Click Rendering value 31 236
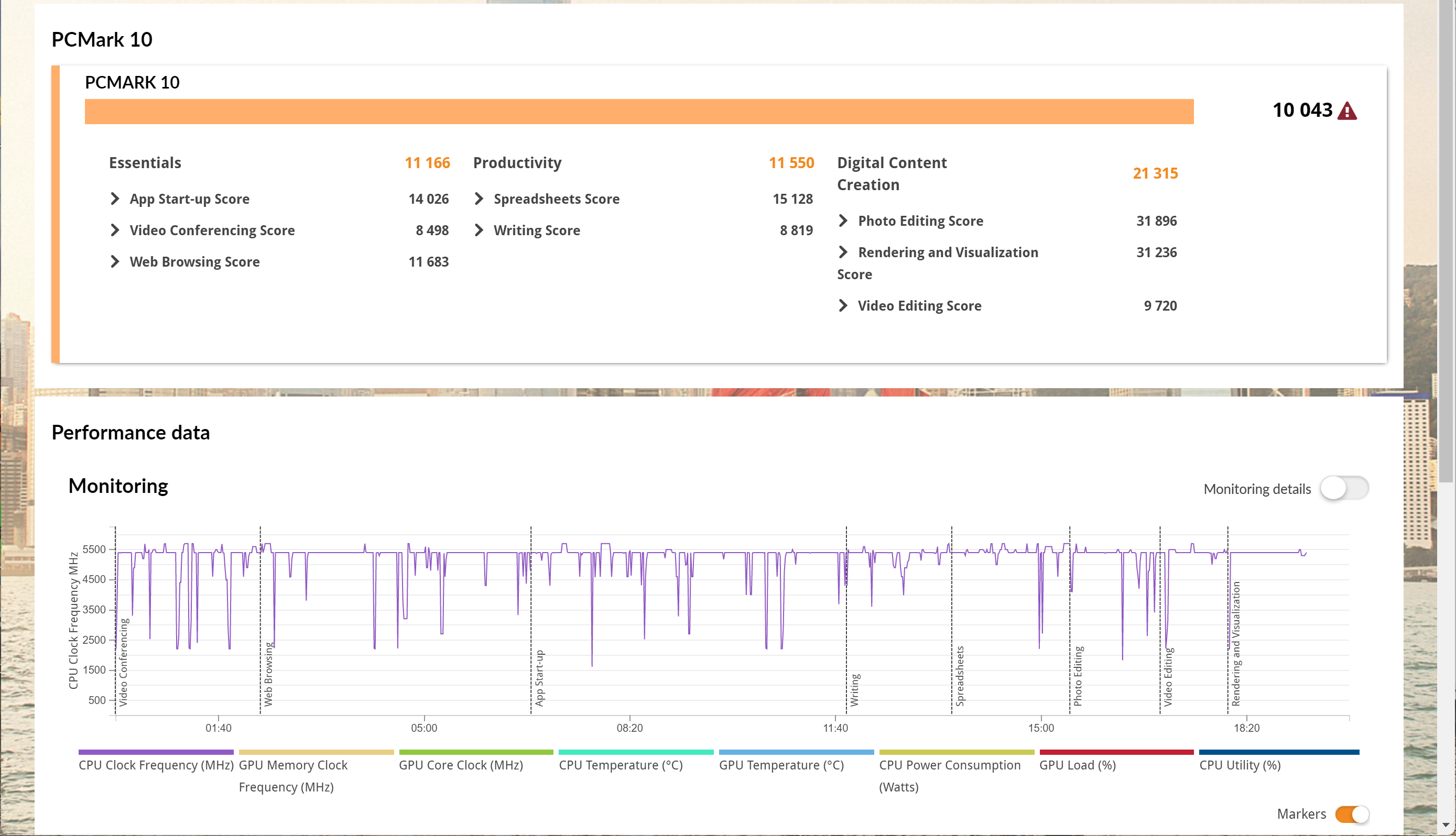Screen dimensions: 1456x836 click(1156, 252)
